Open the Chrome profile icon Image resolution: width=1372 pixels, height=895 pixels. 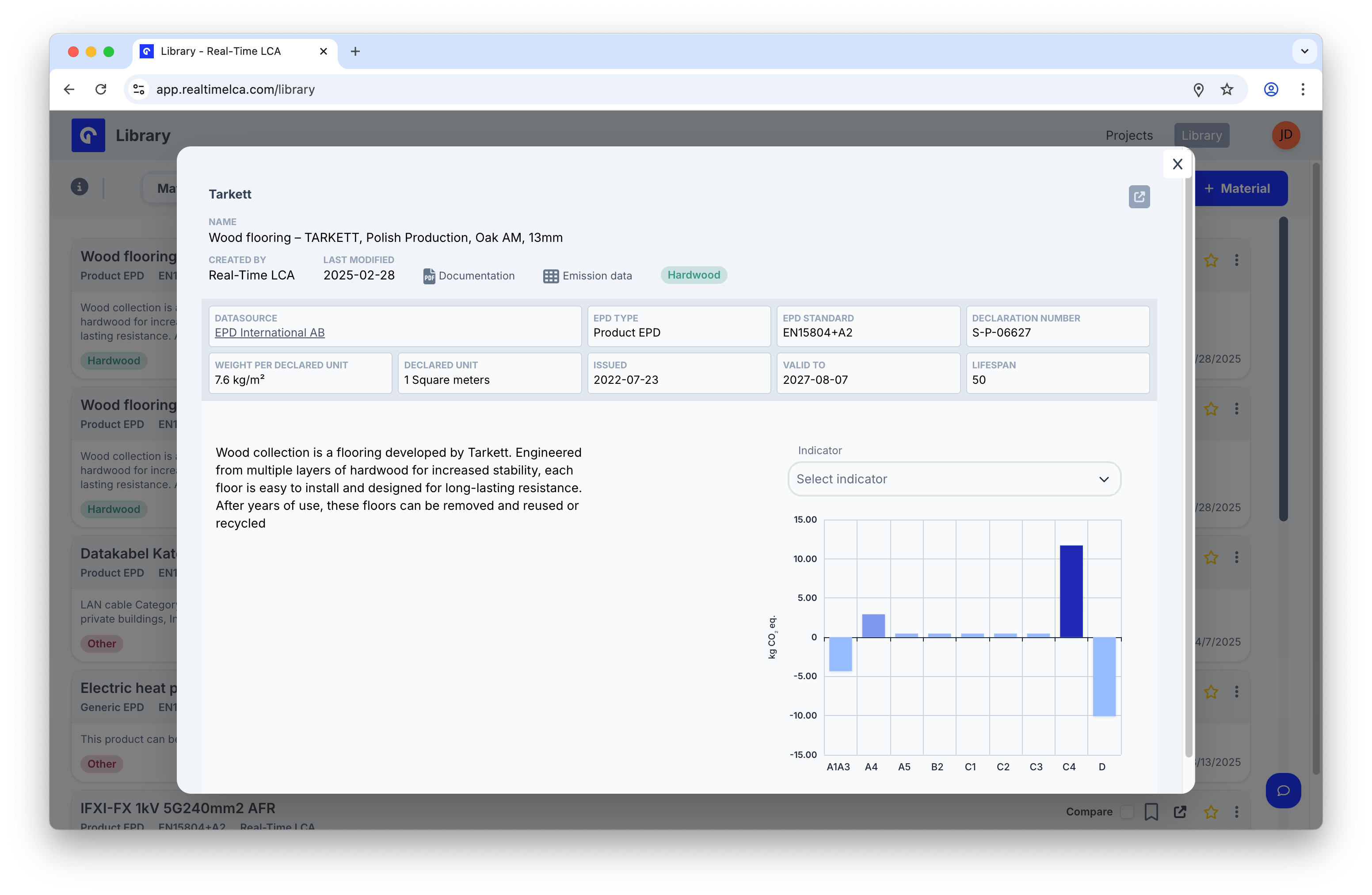(1271, 89)
